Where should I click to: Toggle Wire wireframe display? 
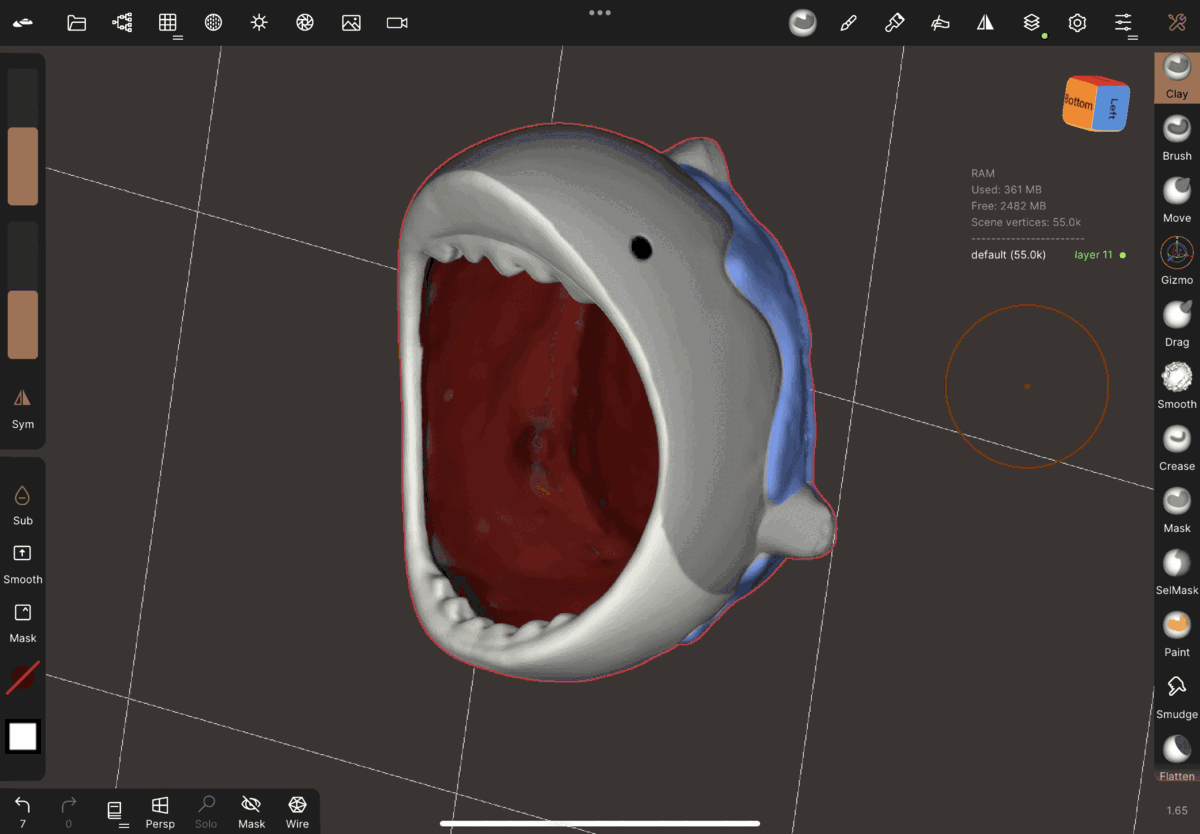(x=297, y=810)
